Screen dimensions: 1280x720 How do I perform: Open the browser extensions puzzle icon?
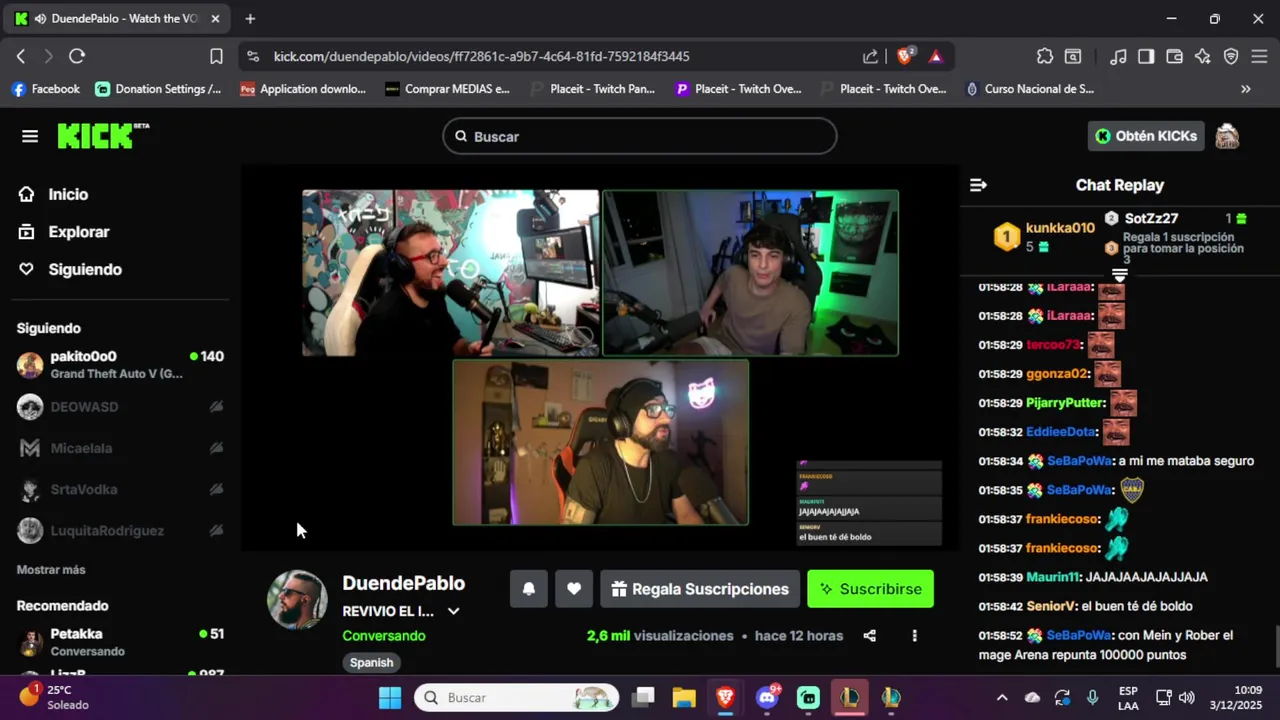coord(1045,56)
